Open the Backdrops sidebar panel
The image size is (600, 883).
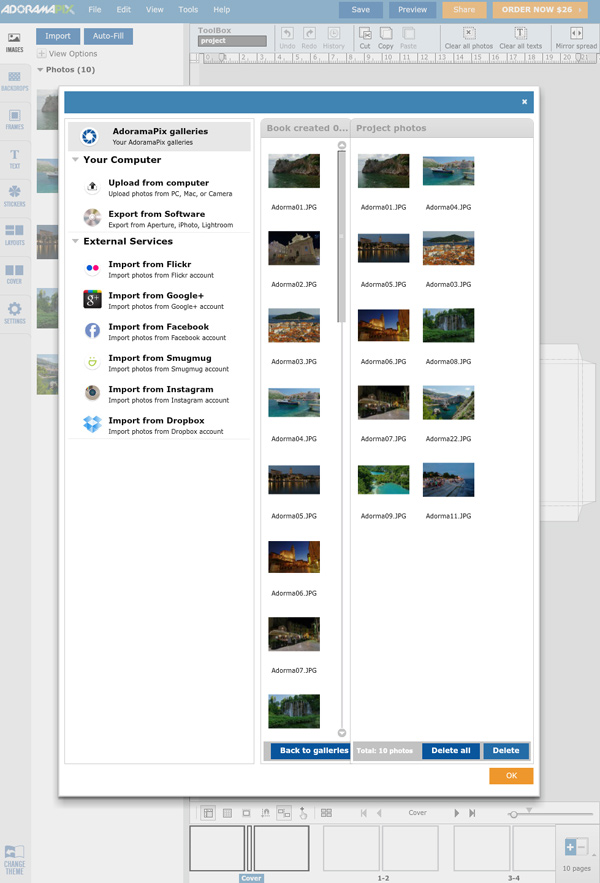(x=15, y=81)
